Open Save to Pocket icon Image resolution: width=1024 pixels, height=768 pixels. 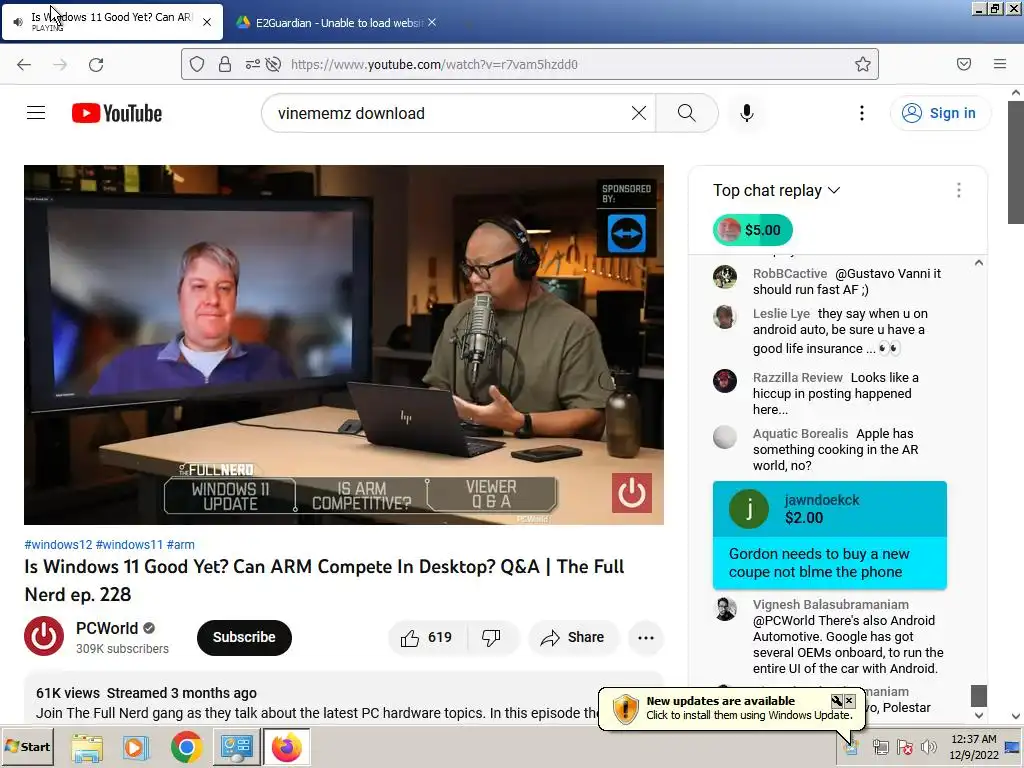(x=964, y=64)
